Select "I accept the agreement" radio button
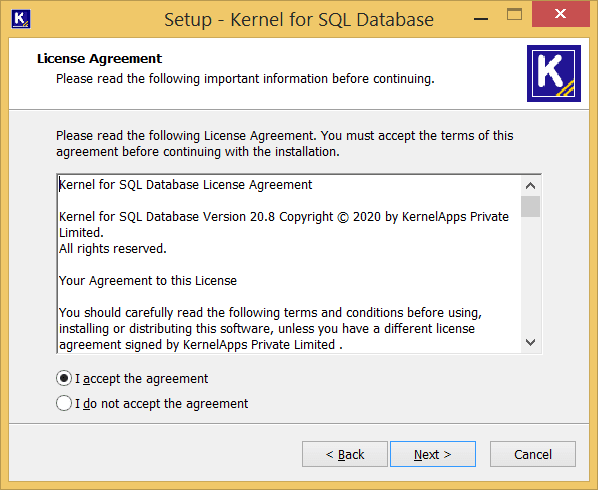Image resolution: width=598 pixels, height=490 pixels. tap(64, 378)
